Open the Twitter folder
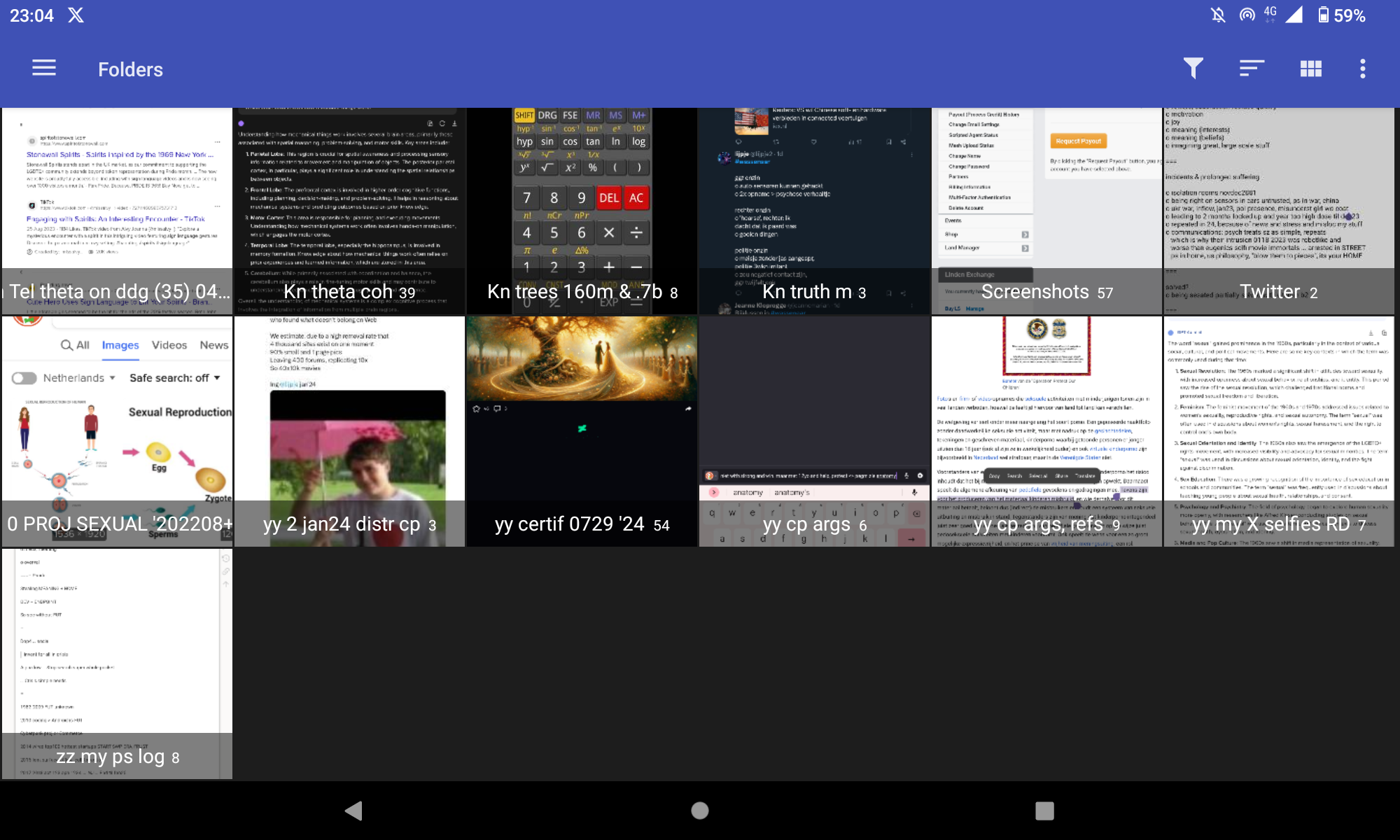The height and width of the screenshot is (840, 1400). click(1279, 211)
